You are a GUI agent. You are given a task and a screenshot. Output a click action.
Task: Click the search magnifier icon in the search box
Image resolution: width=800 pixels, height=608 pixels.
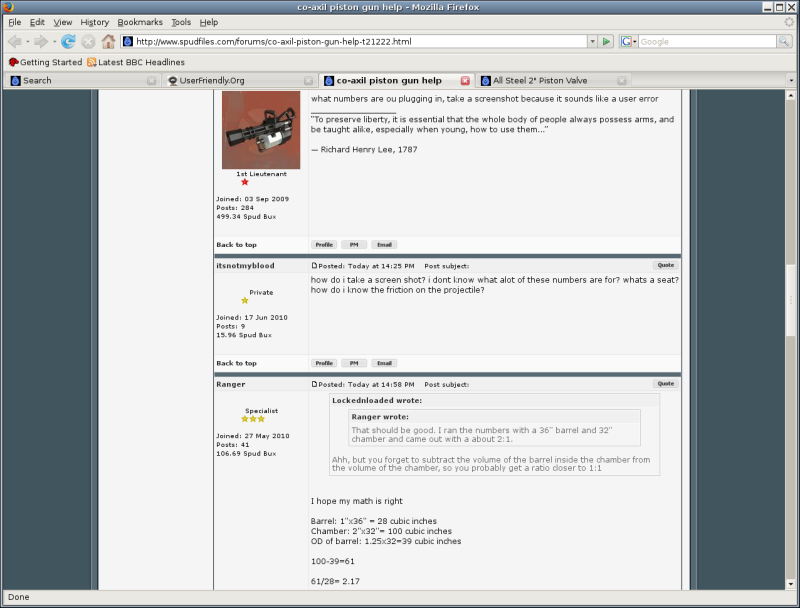click(783, 42)
